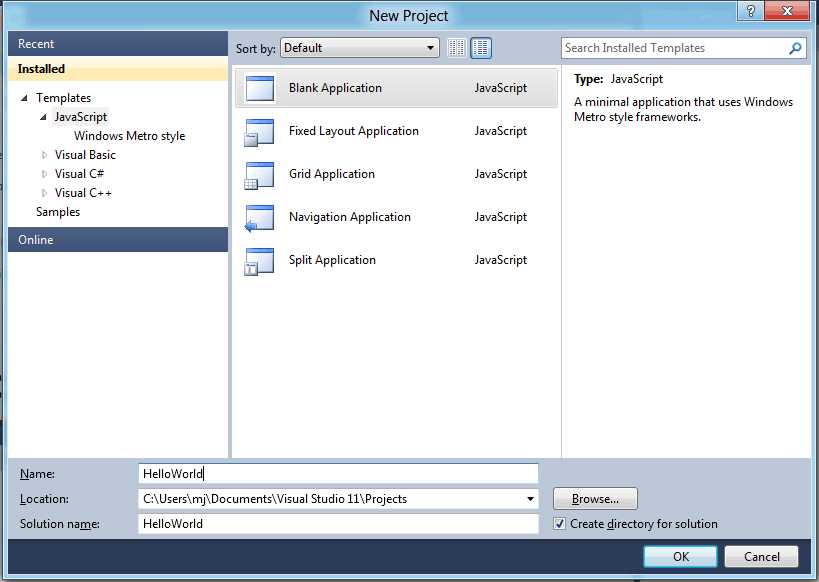Click the Browse... button
819x582 pixels.
tap(595, 499)
